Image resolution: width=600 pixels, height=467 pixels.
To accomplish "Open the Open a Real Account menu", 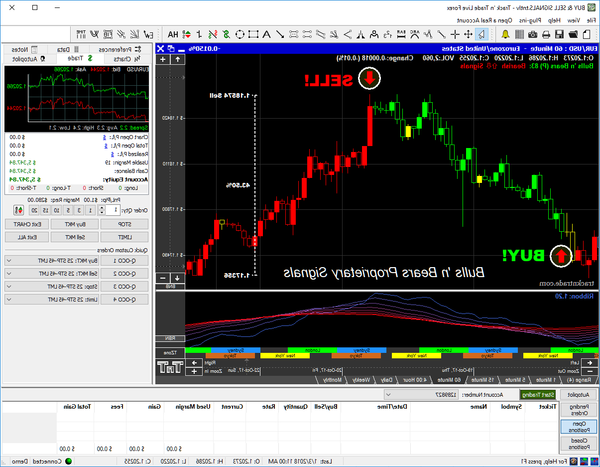I will coord(484,20).
